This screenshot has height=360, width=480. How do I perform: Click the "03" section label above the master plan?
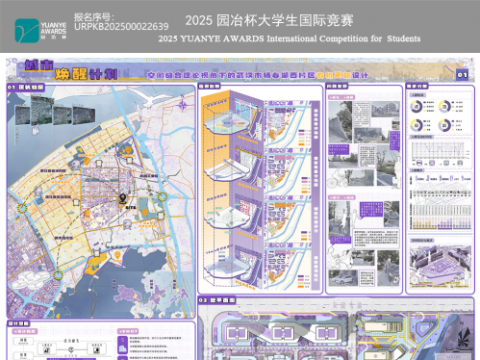(x=217, y=300)
